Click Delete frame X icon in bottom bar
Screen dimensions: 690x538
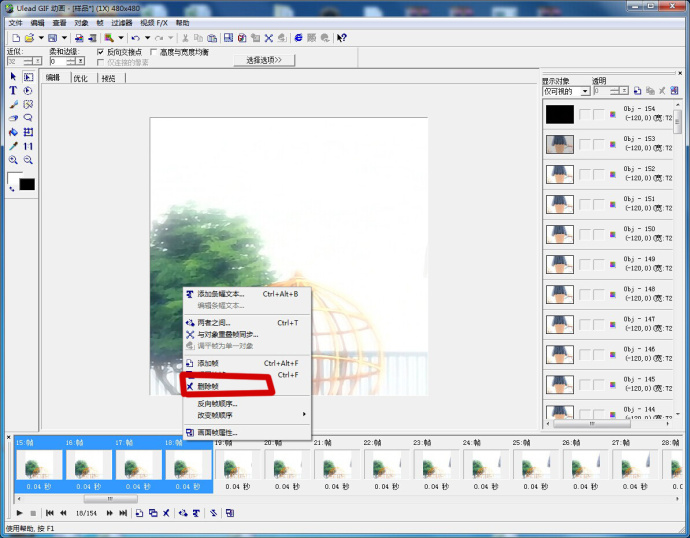click(166, 513)
